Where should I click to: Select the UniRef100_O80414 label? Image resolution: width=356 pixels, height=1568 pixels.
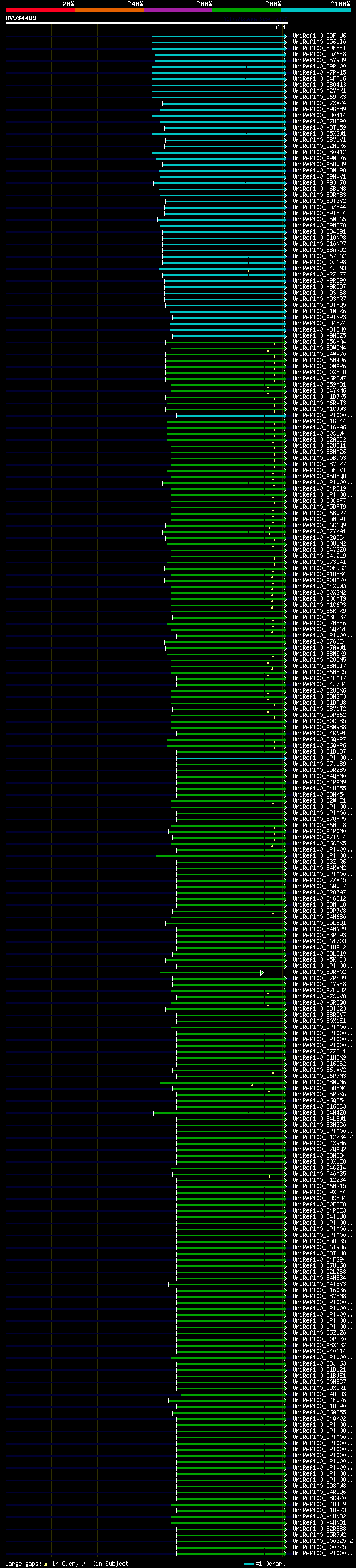pyautogui.click(x=319, y=116)
